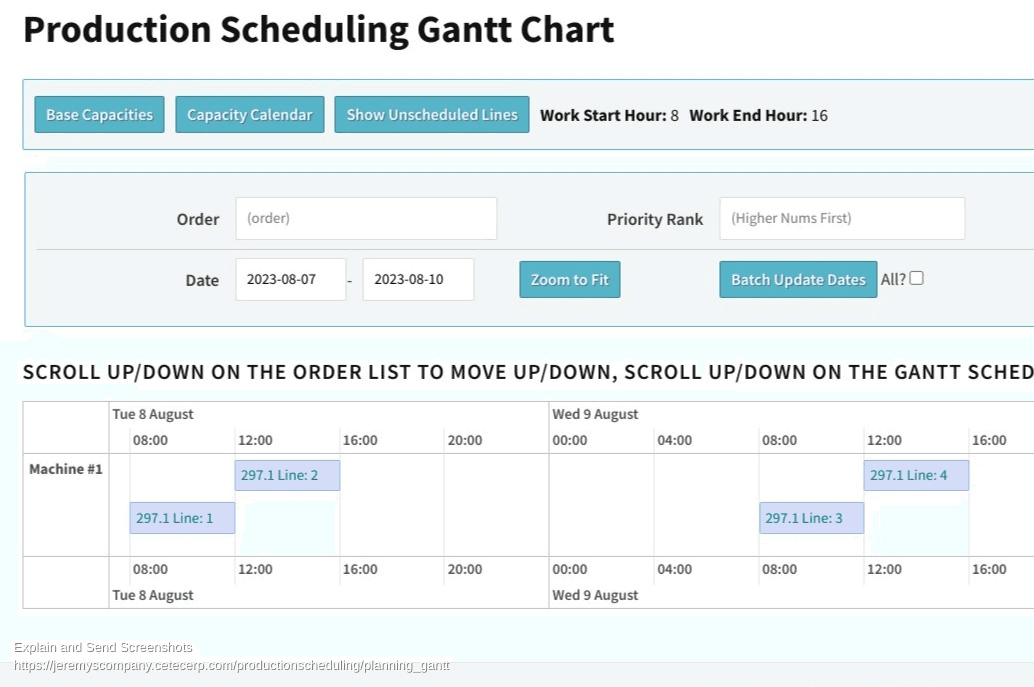Screen dimensions: 1034x687
Task: Click the Base Capacities button
Action: click(99, 115)
